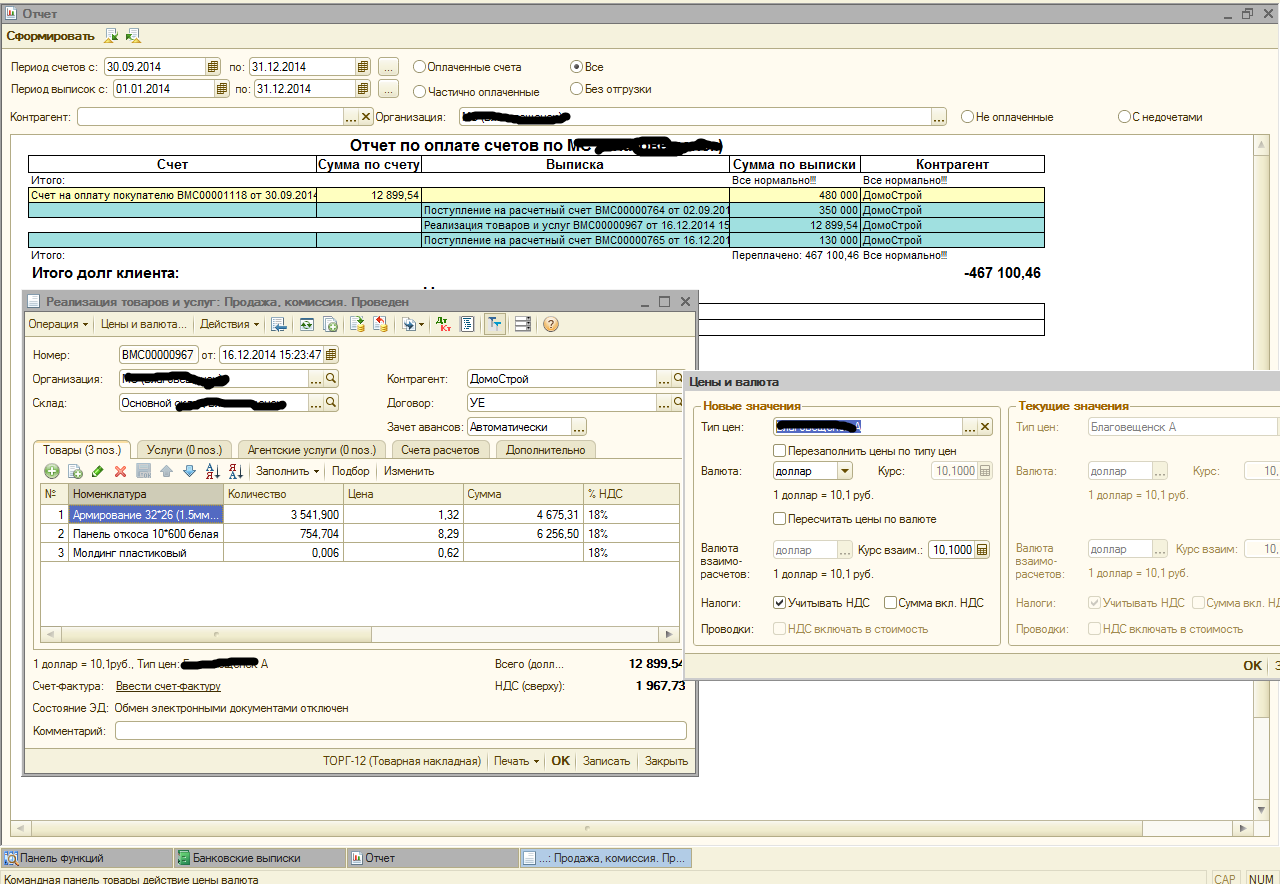Open the help question mark icon

tap(550, 324)
